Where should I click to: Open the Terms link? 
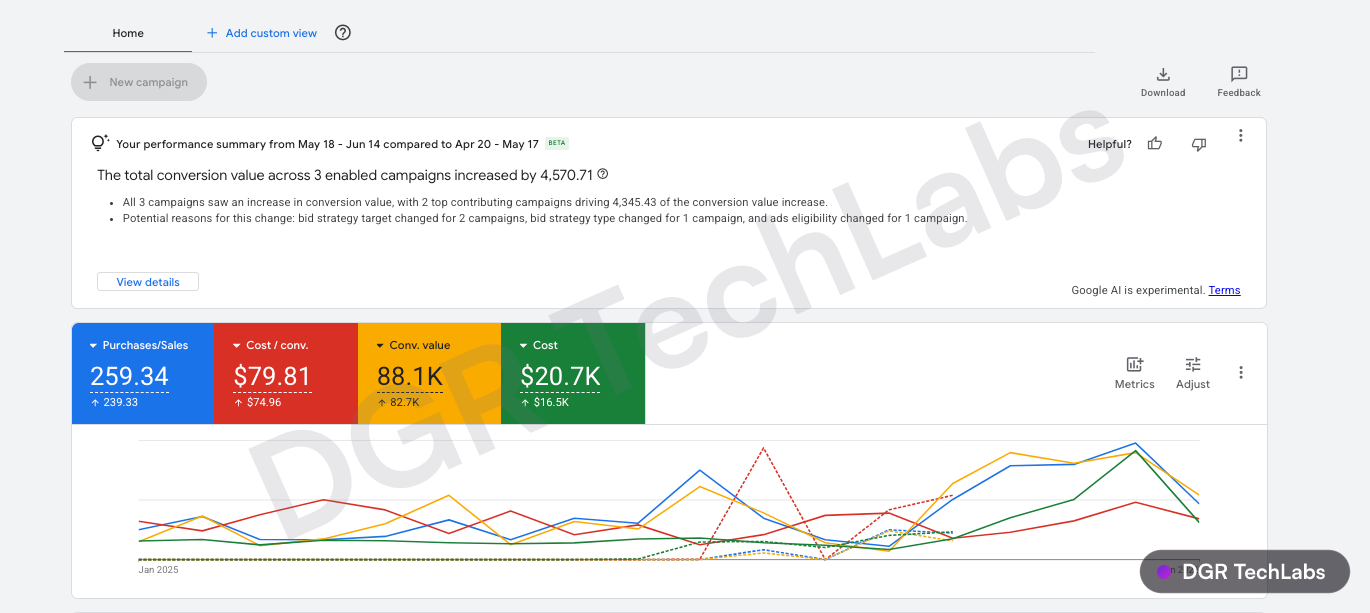click(x=1224, y=290)
